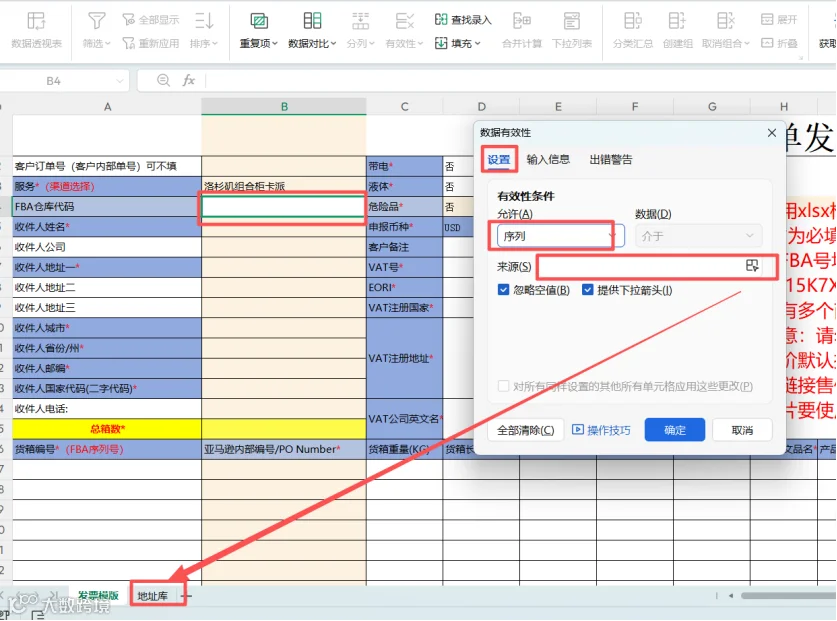Toggle the 对所有同样设置的其他所有单元格应用这些更改 checkbox

tap(503, 386)
